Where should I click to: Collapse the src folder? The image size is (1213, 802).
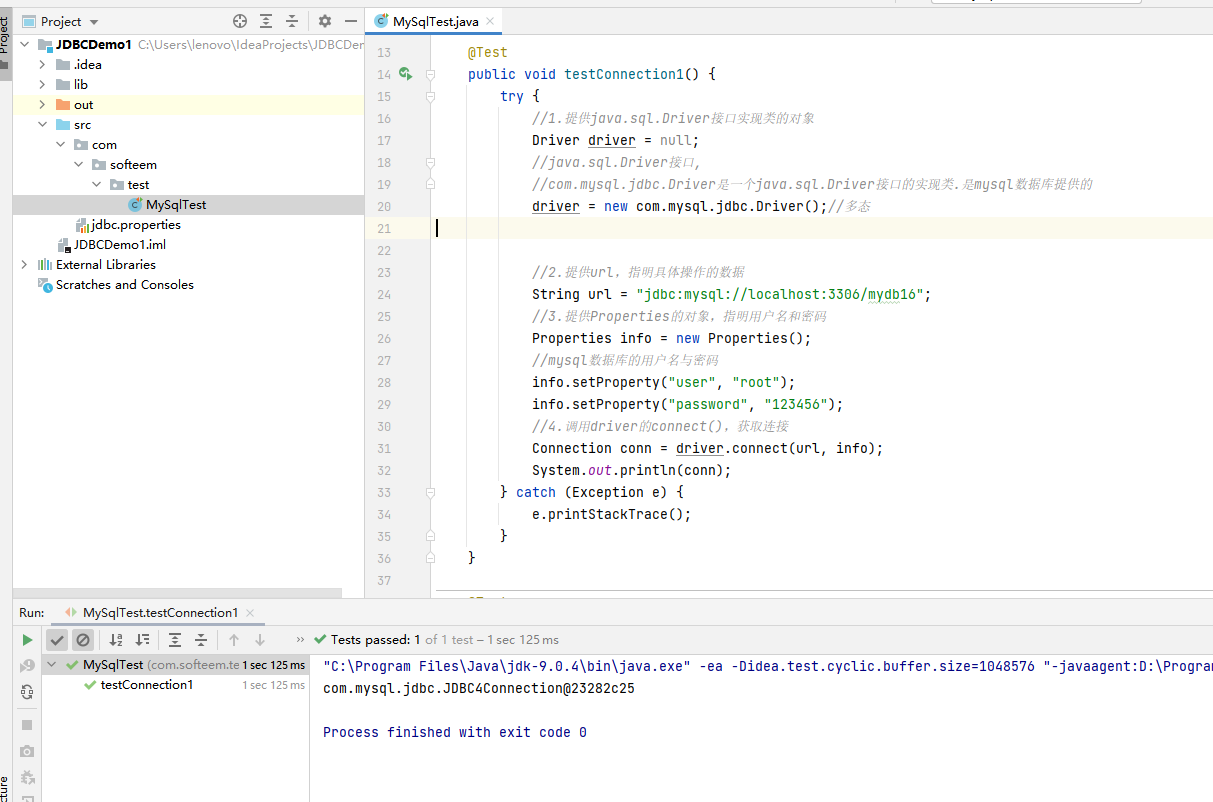(42, 125)
